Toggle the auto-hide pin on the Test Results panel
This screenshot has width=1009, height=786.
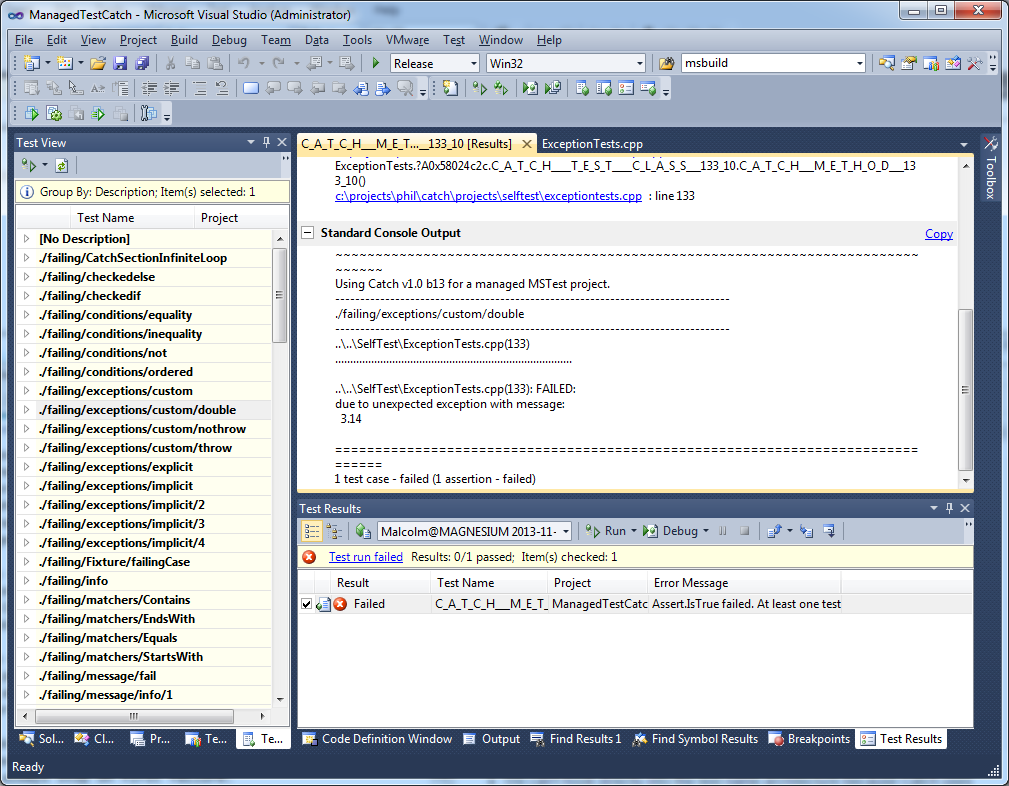[949, 508]
